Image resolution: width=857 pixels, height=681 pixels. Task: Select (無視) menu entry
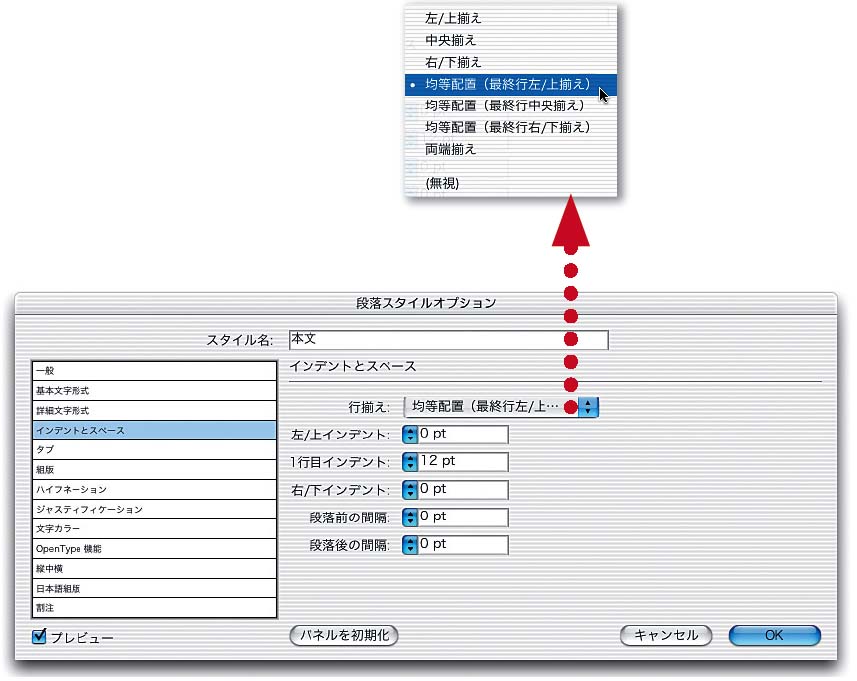(510, 183)
